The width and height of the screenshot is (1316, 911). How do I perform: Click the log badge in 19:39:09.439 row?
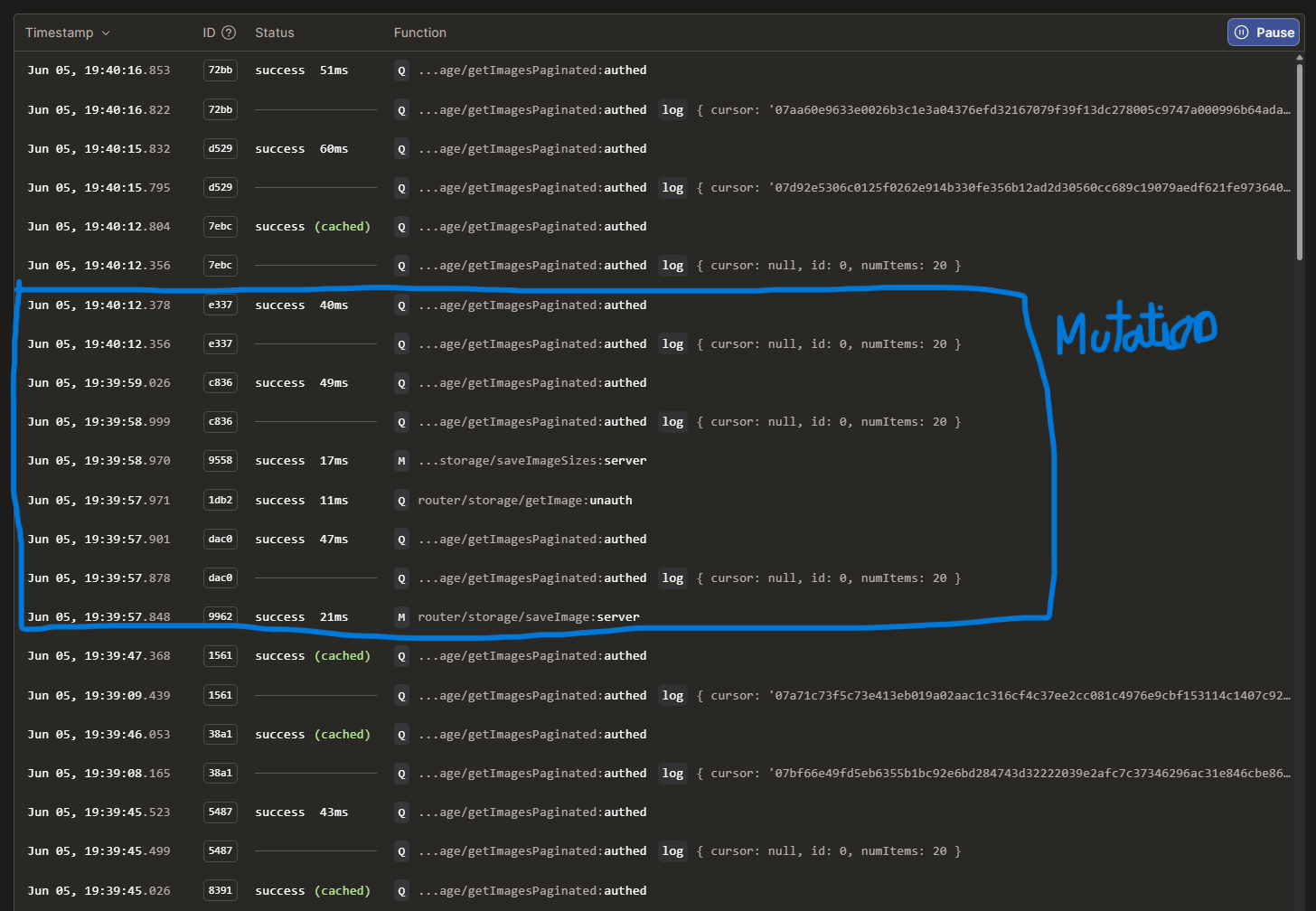[672, 696]
